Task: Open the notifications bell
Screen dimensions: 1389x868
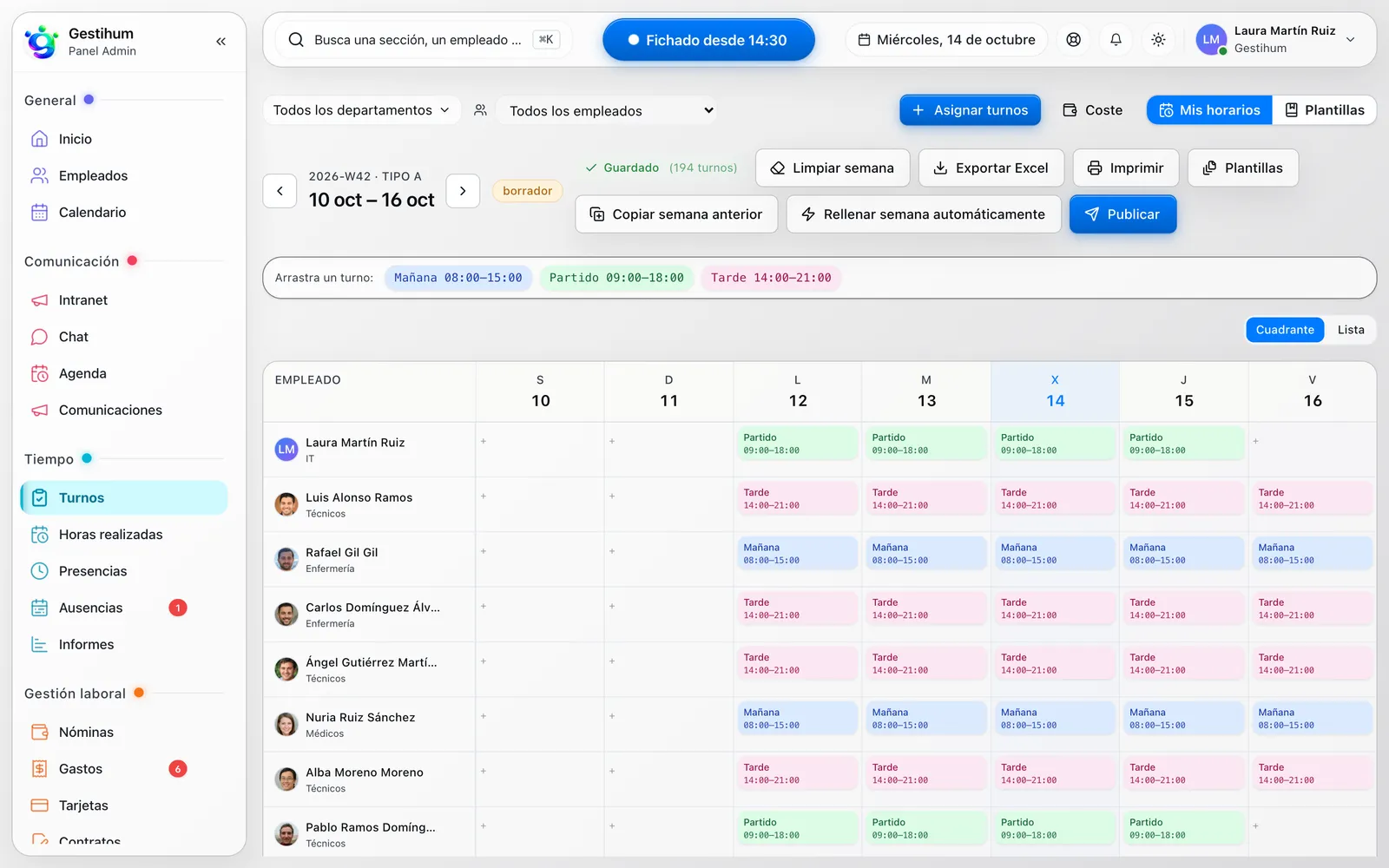Action: click(1116, 40)
